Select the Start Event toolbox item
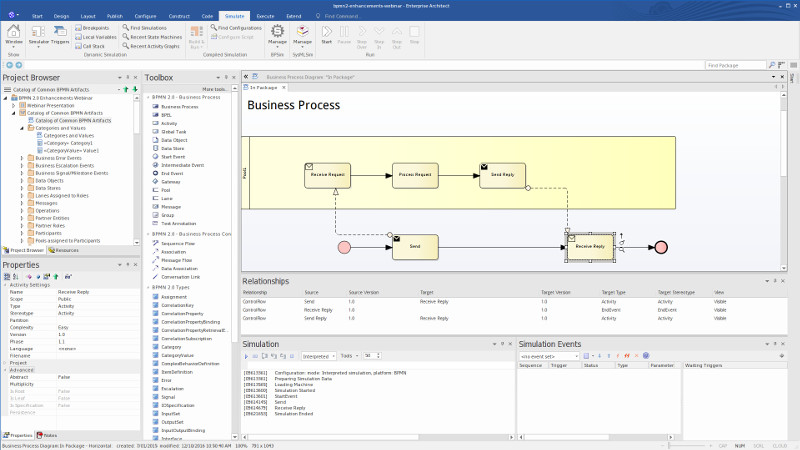 [x=173, y=157]
